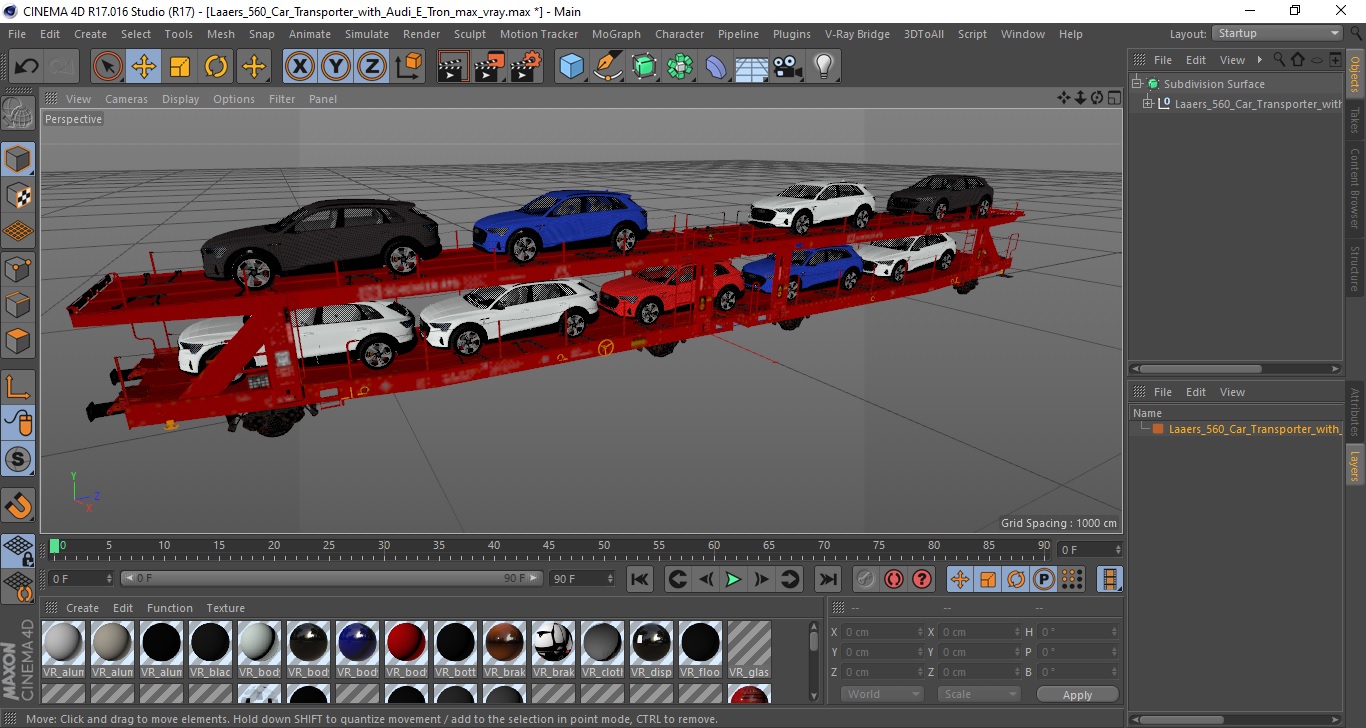Expand the Subdivision Surface object tree

(1137, 84)
